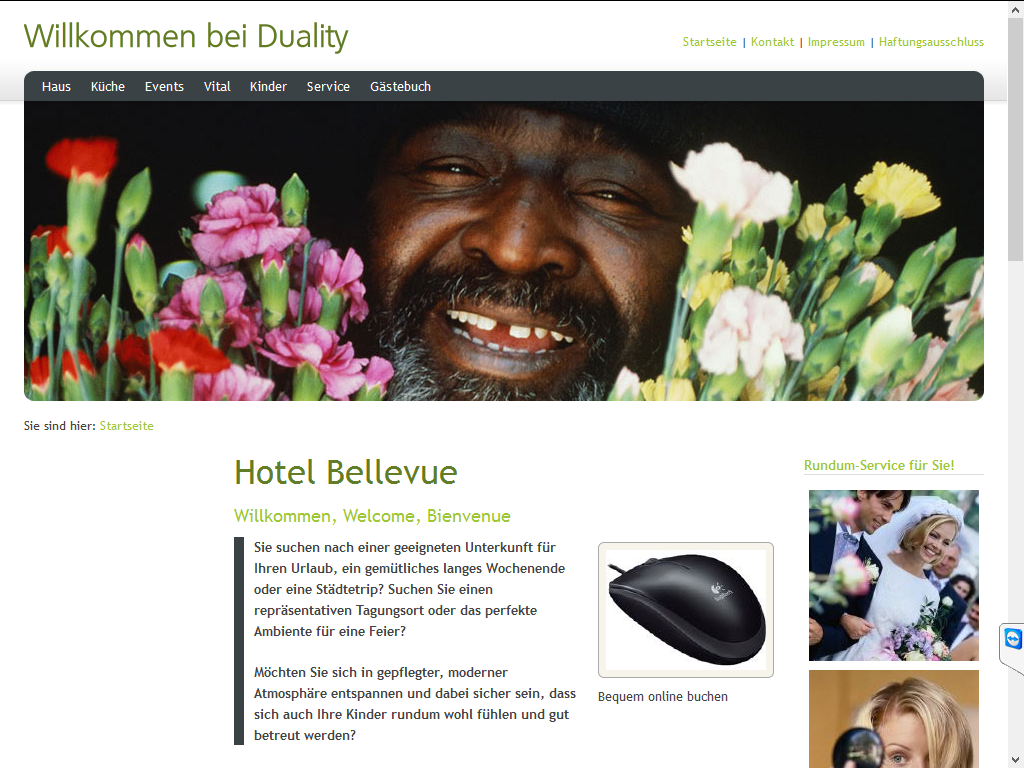Click the Startseite link in header
The width and height of the screenshot is (1024, 768).
[x=709, y=42]
